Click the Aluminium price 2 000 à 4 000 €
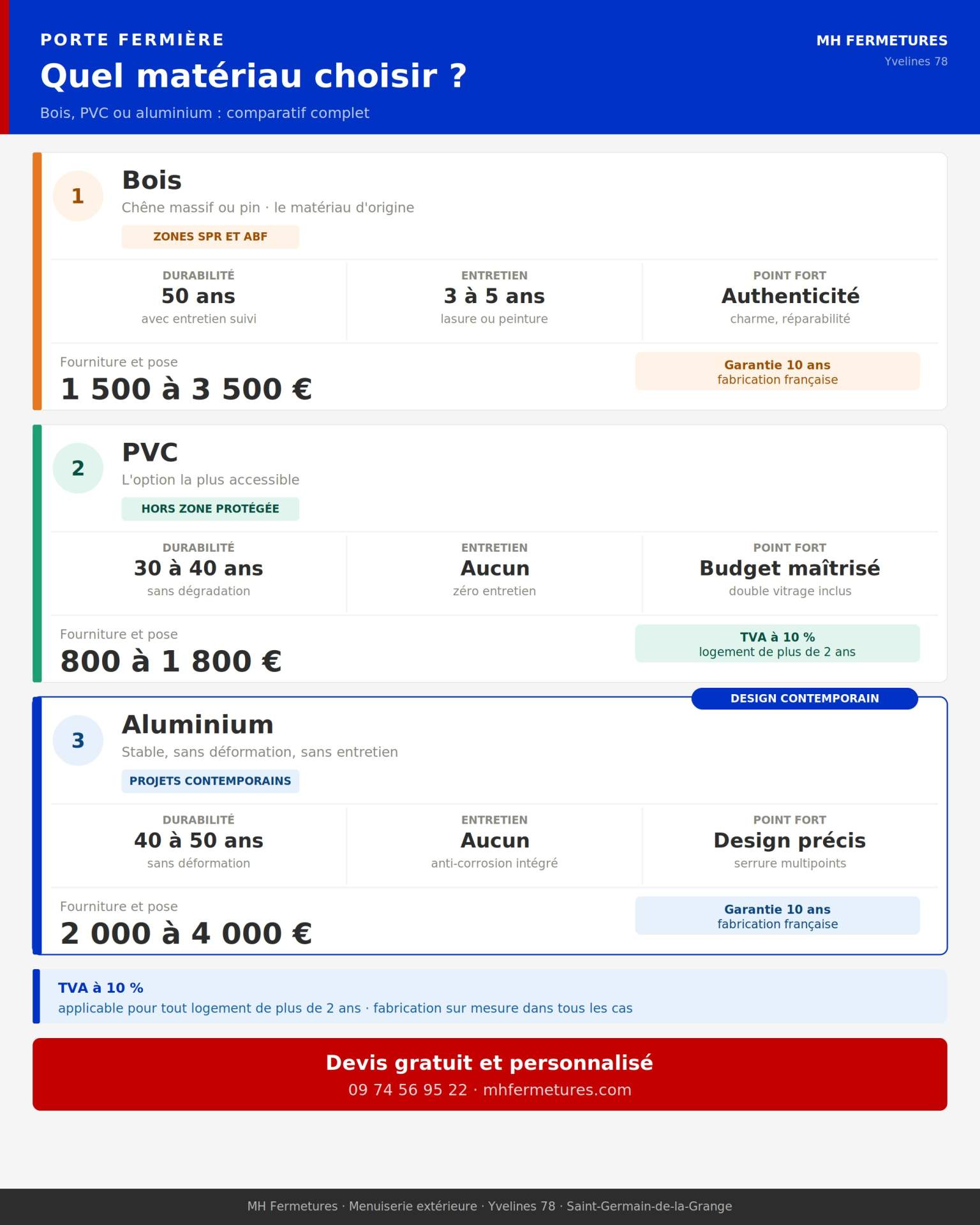The width and height of the screenshot is (980, 1225). tap(186, 933)
